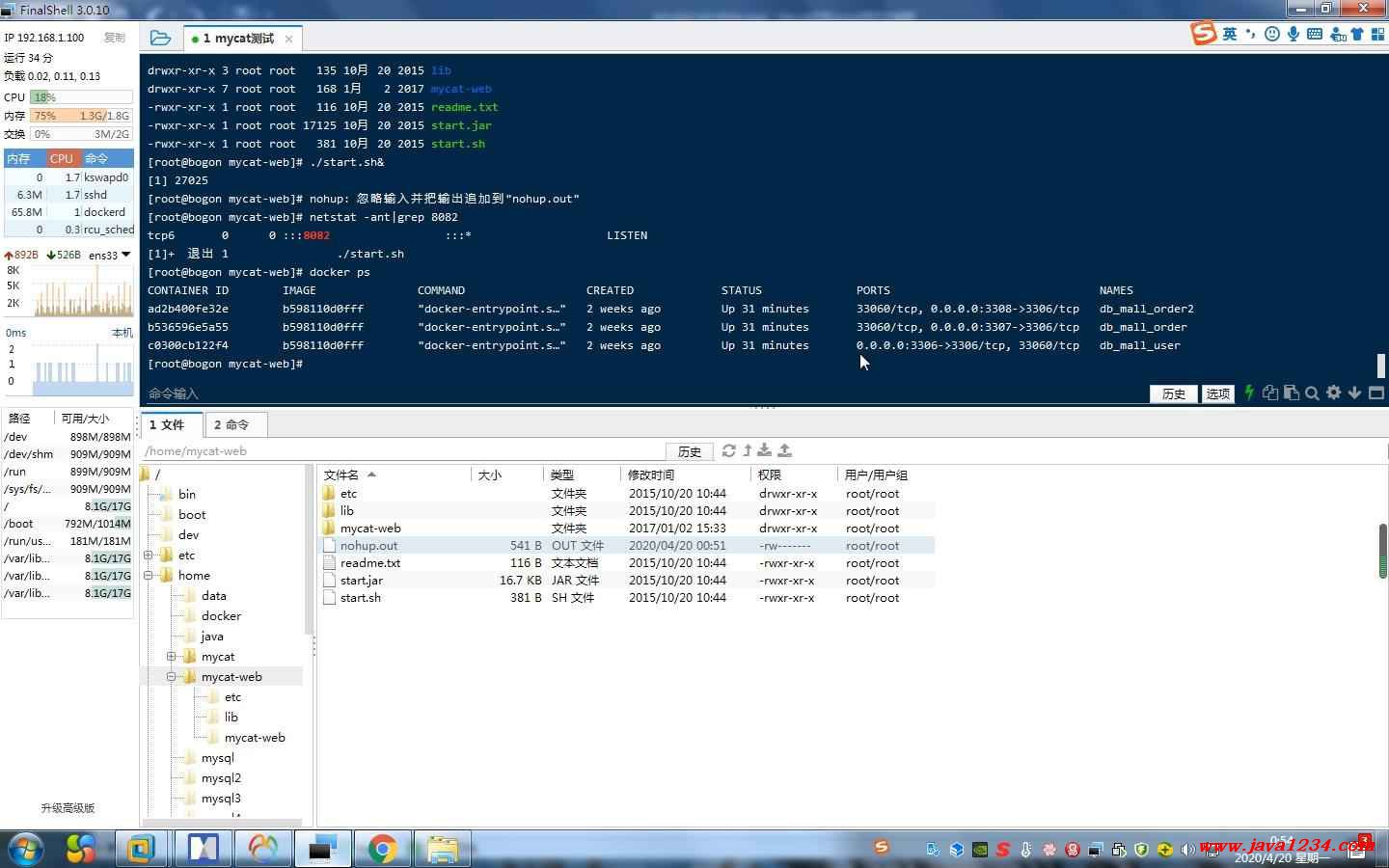Click the file list vertical scrollbar
Image resolution: width=1389 pixels, height=868 pixels.
click(1382, 551)
